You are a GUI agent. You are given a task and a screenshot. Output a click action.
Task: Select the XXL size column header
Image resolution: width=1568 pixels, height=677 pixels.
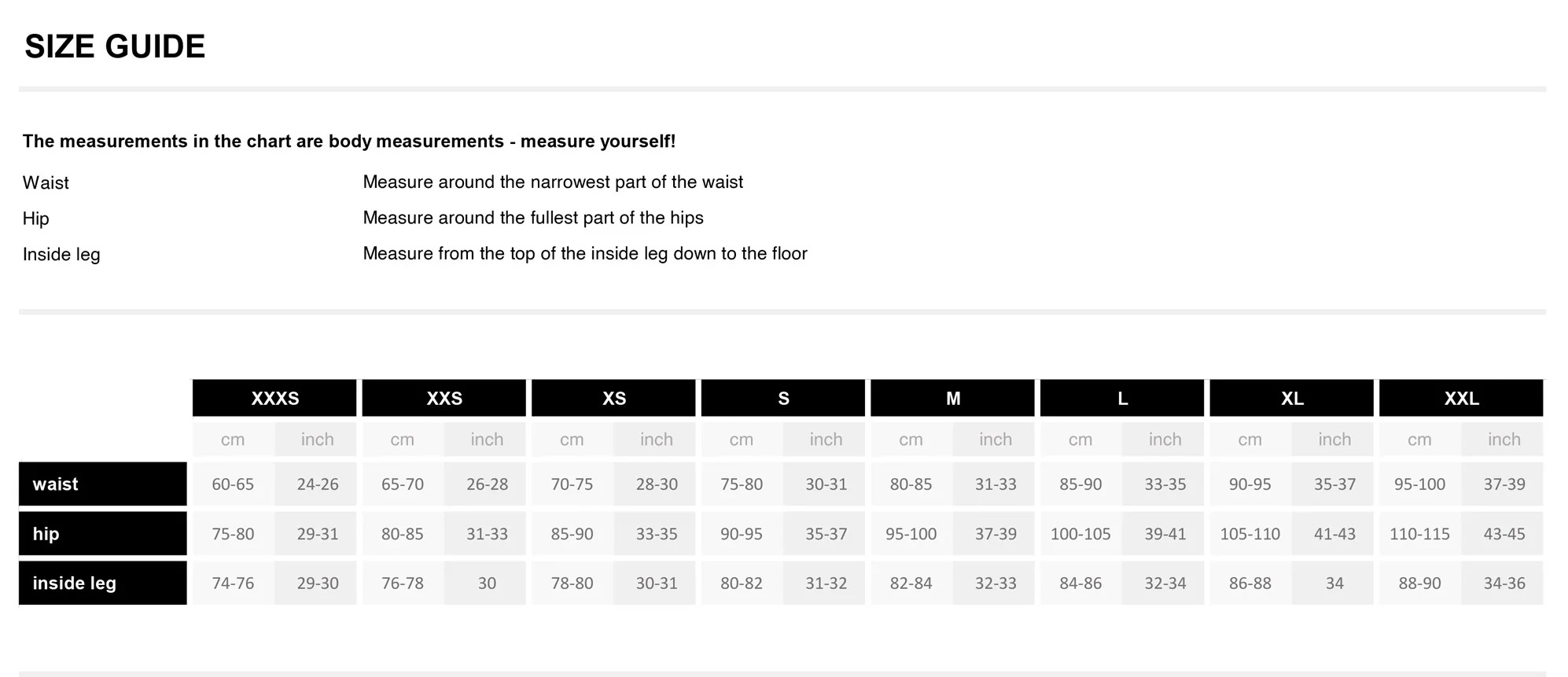(1461, 398)
